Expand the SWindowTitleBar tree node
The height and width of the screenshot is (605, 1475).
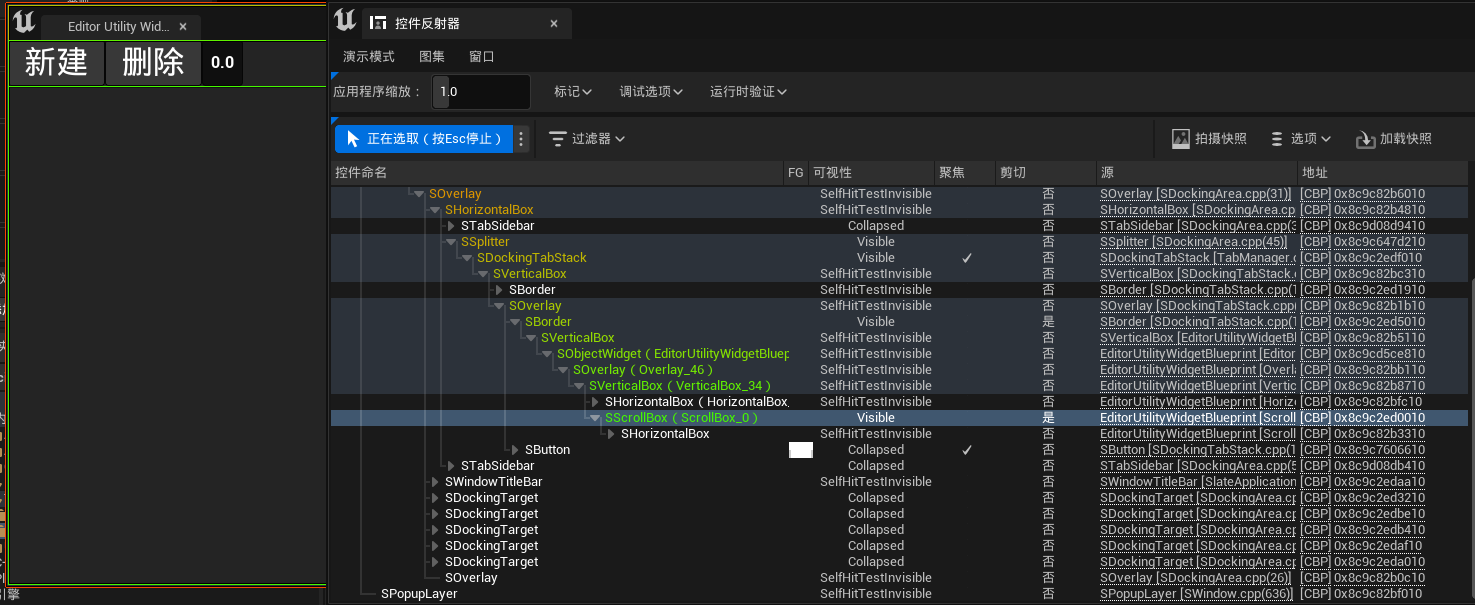coord(435,482)
